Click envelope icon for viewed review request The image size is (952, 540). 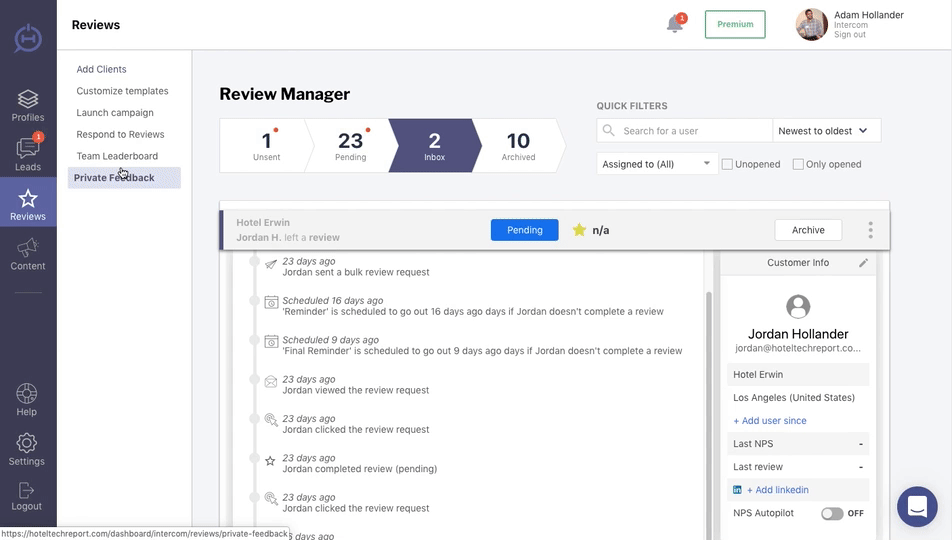pos(271,381)
